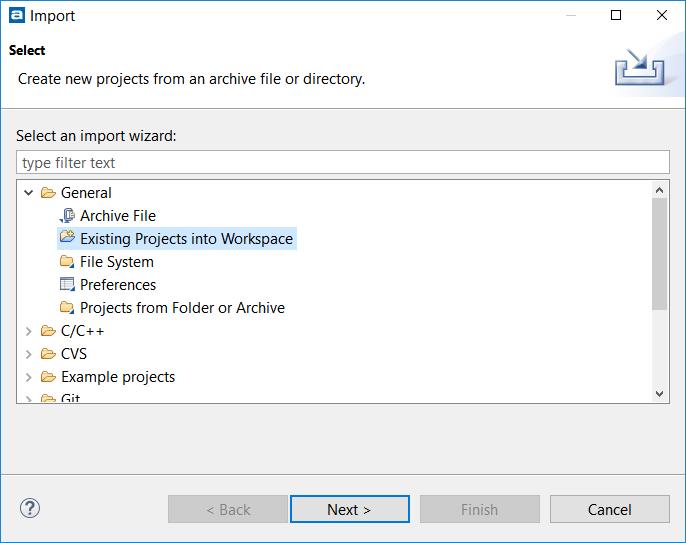Click the CVS folder icon

point(48,354)
